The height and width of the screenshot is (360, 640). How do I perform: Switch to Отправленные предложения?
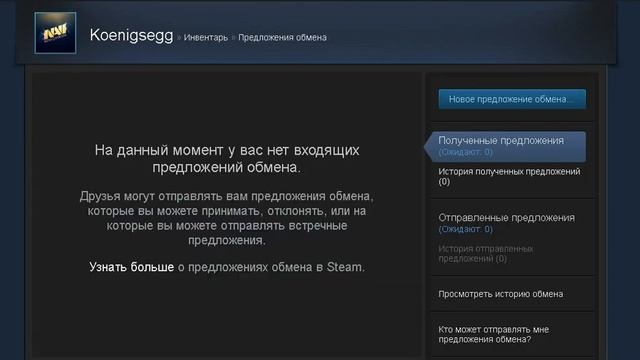click(x=507, y=223)
